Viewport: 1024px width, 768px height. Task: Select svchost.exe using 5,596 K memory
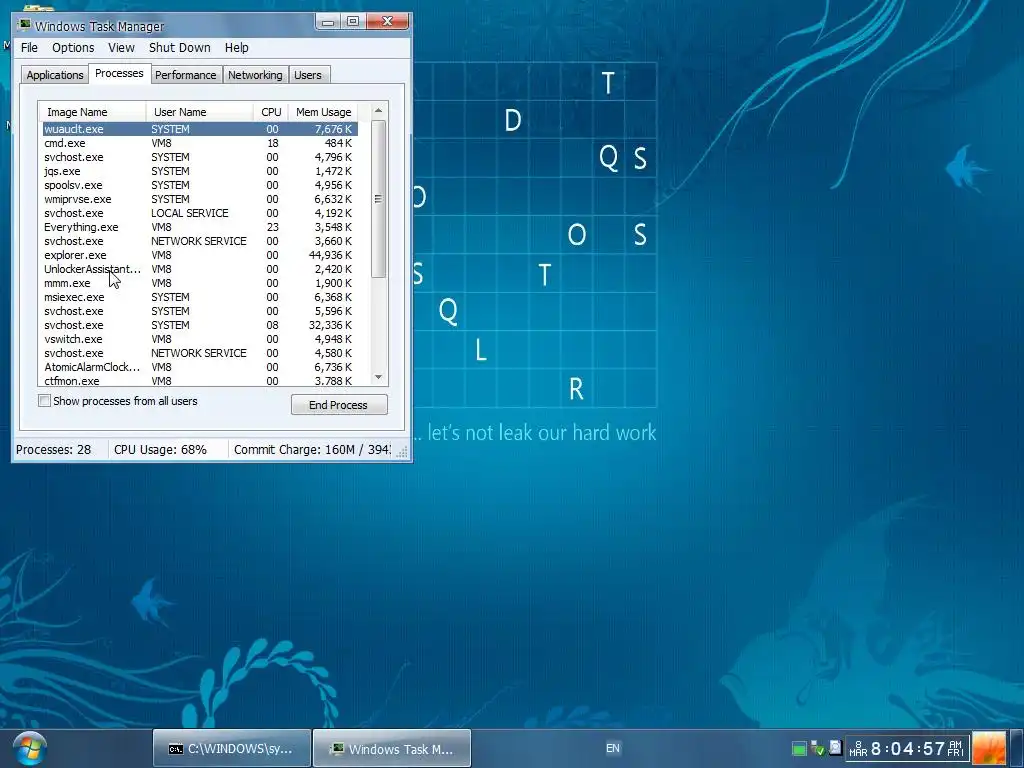(200, 312)
